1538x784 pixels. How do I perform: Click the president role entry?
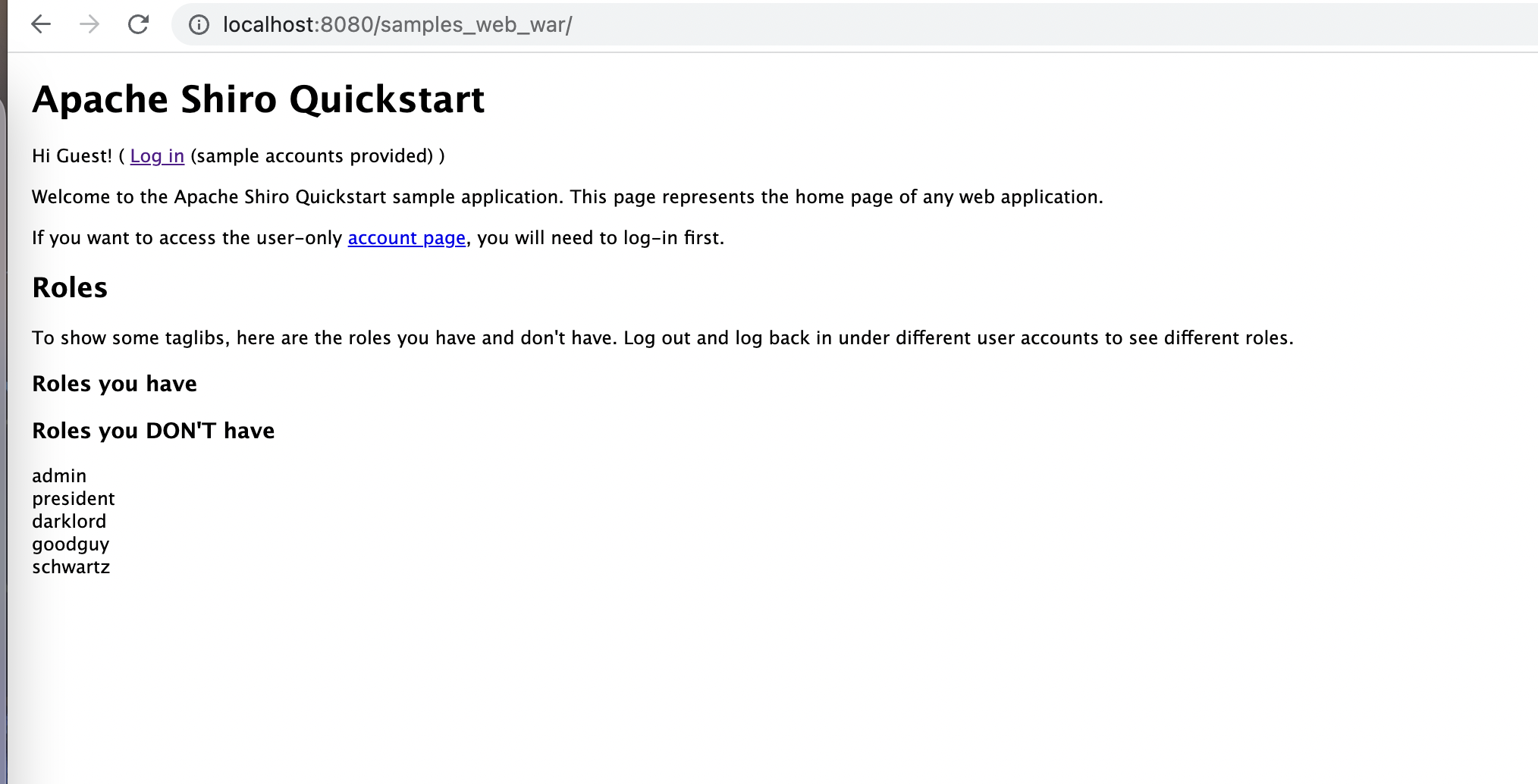74,499
